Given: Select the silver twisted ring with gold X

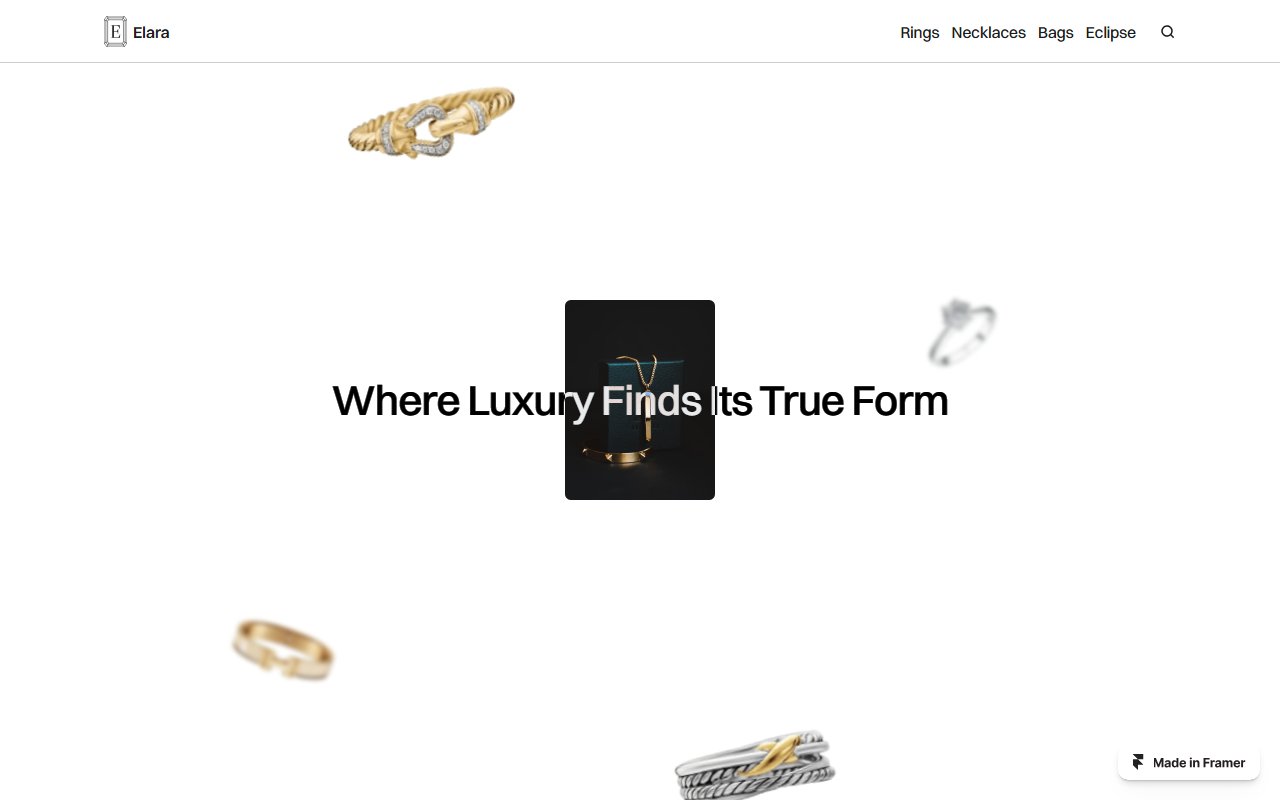Looking at the screenshot, I should (755, 765).
